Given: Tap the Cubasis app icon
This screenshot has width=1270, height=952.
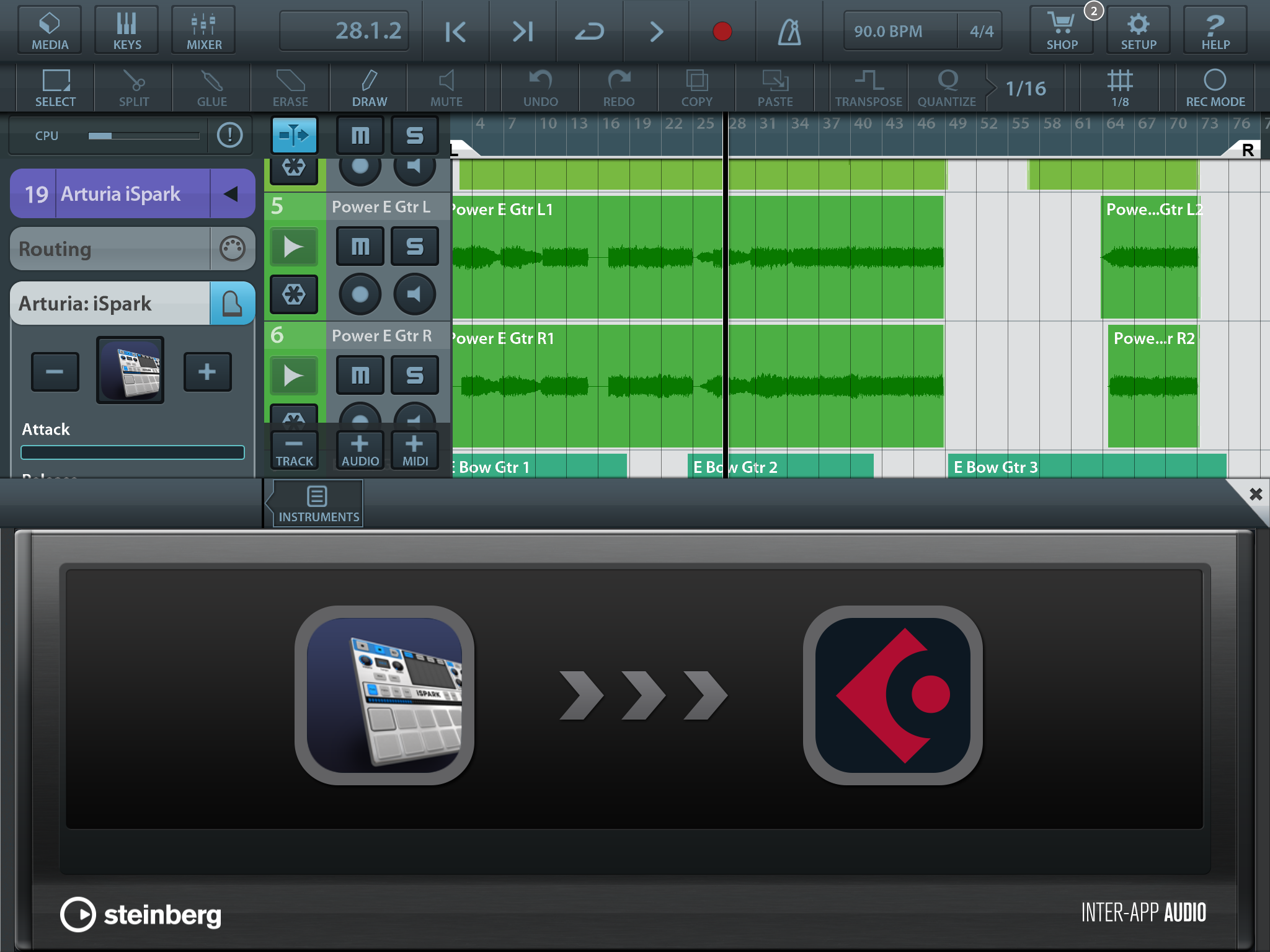Looking at the screenshot, I should 893,695.
